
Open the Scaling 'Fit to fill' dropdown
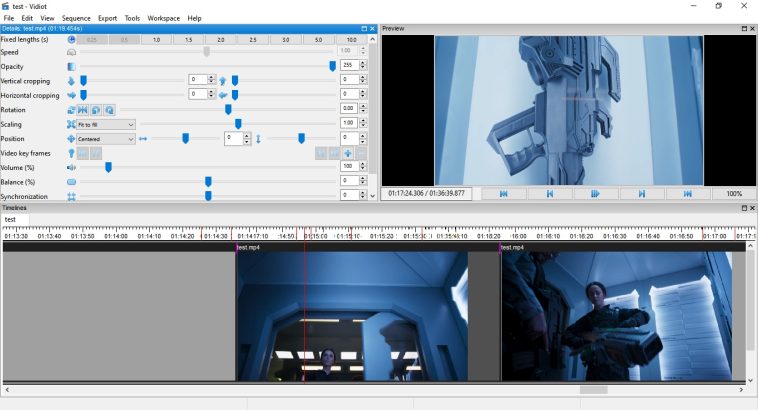(106, 125)
